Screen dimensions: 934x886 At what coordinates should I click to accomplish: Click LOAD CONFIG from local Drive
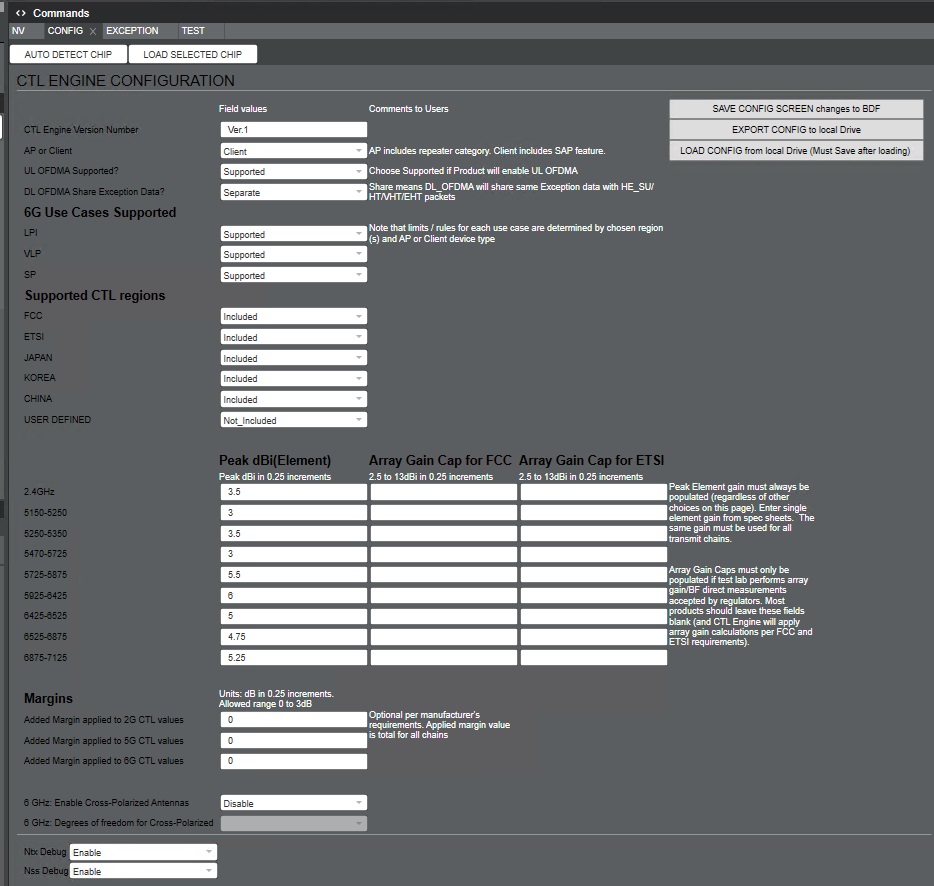pos(795,150)
